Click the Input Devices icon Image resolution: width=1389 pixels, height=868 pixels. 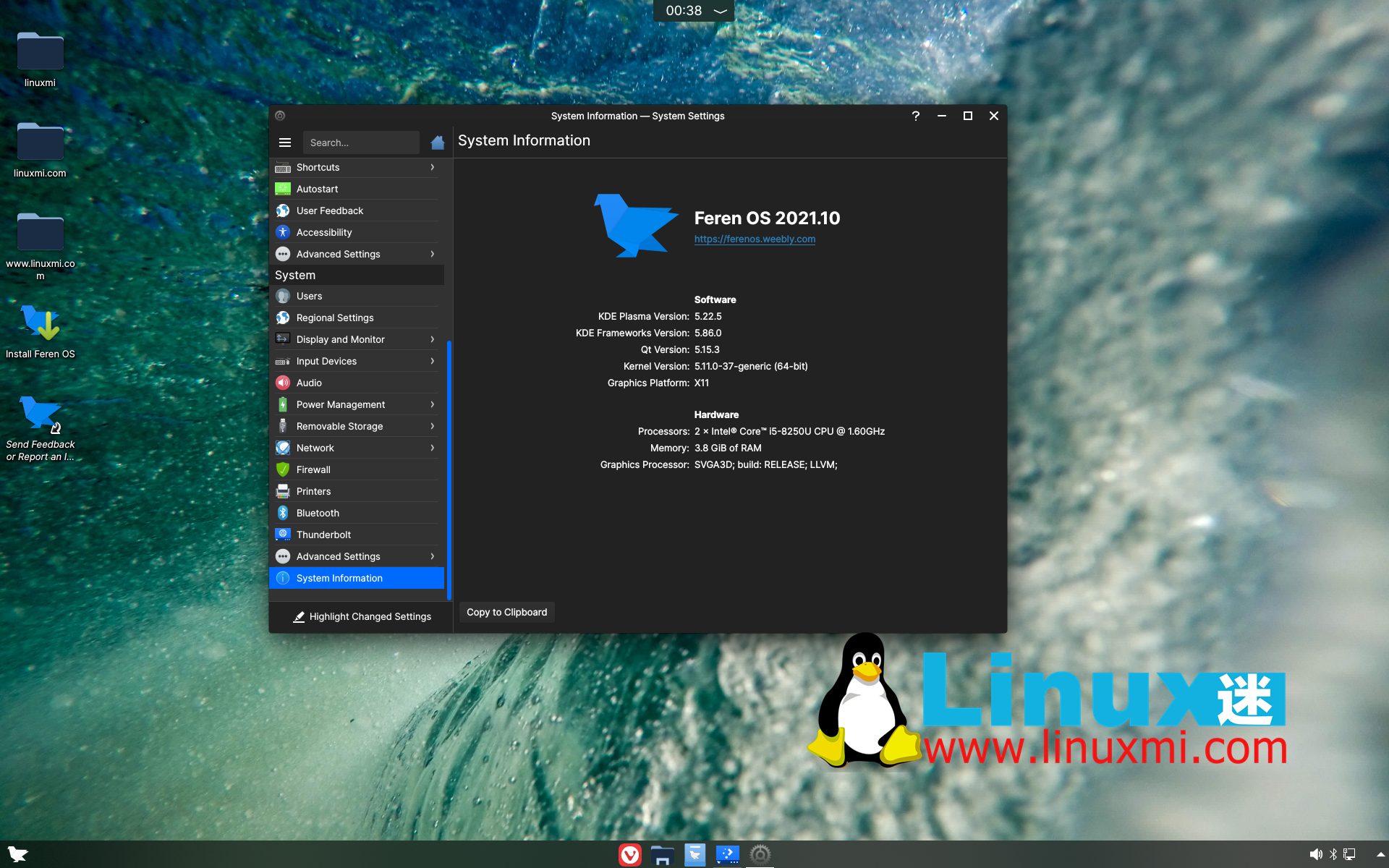coord(283,361)
